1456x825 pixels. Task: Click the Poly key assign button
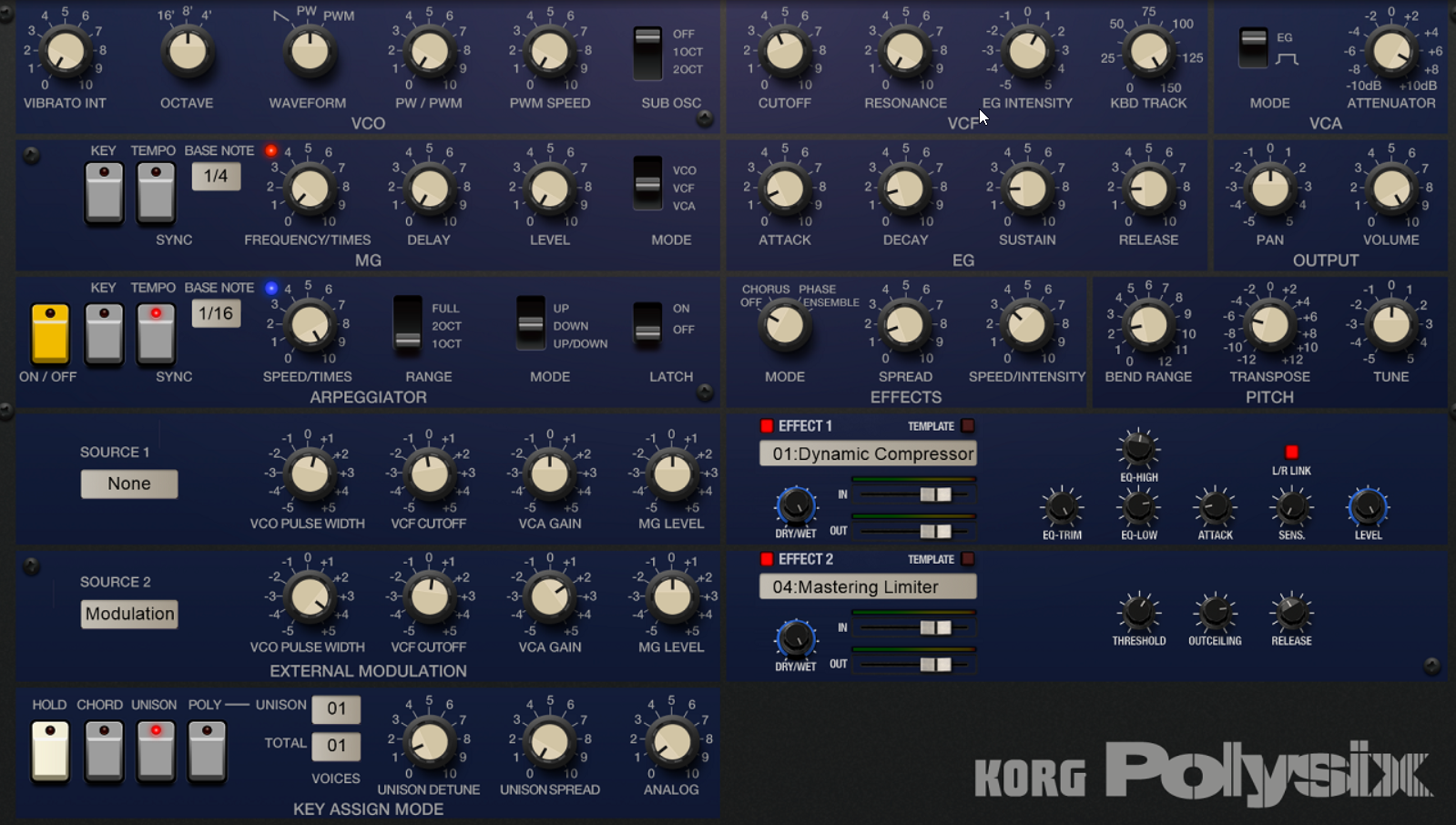pos(207,751)
